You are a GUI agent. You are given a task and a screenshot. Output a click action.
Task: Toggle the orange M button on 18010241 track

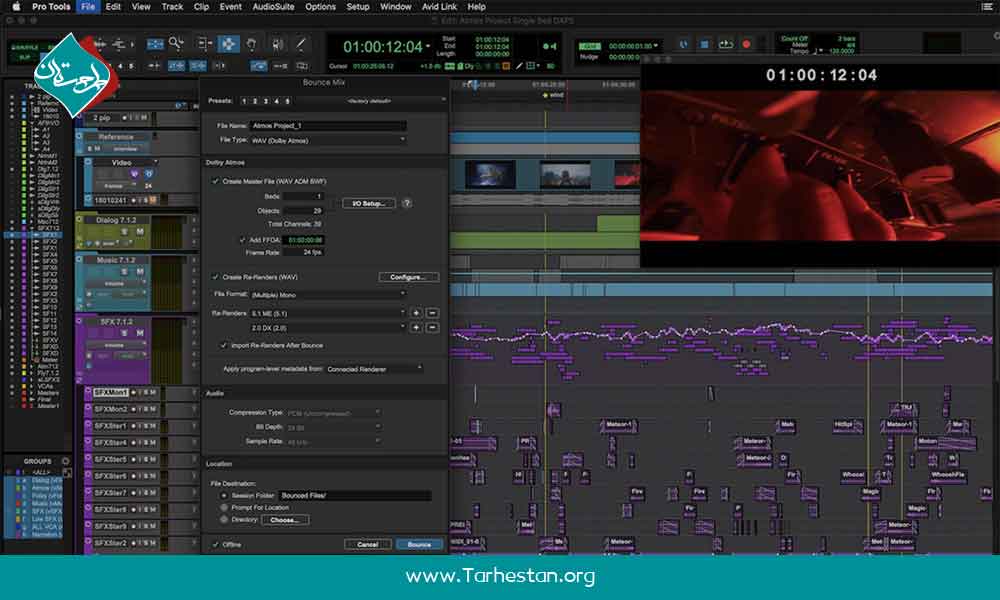tap(153, 200)
